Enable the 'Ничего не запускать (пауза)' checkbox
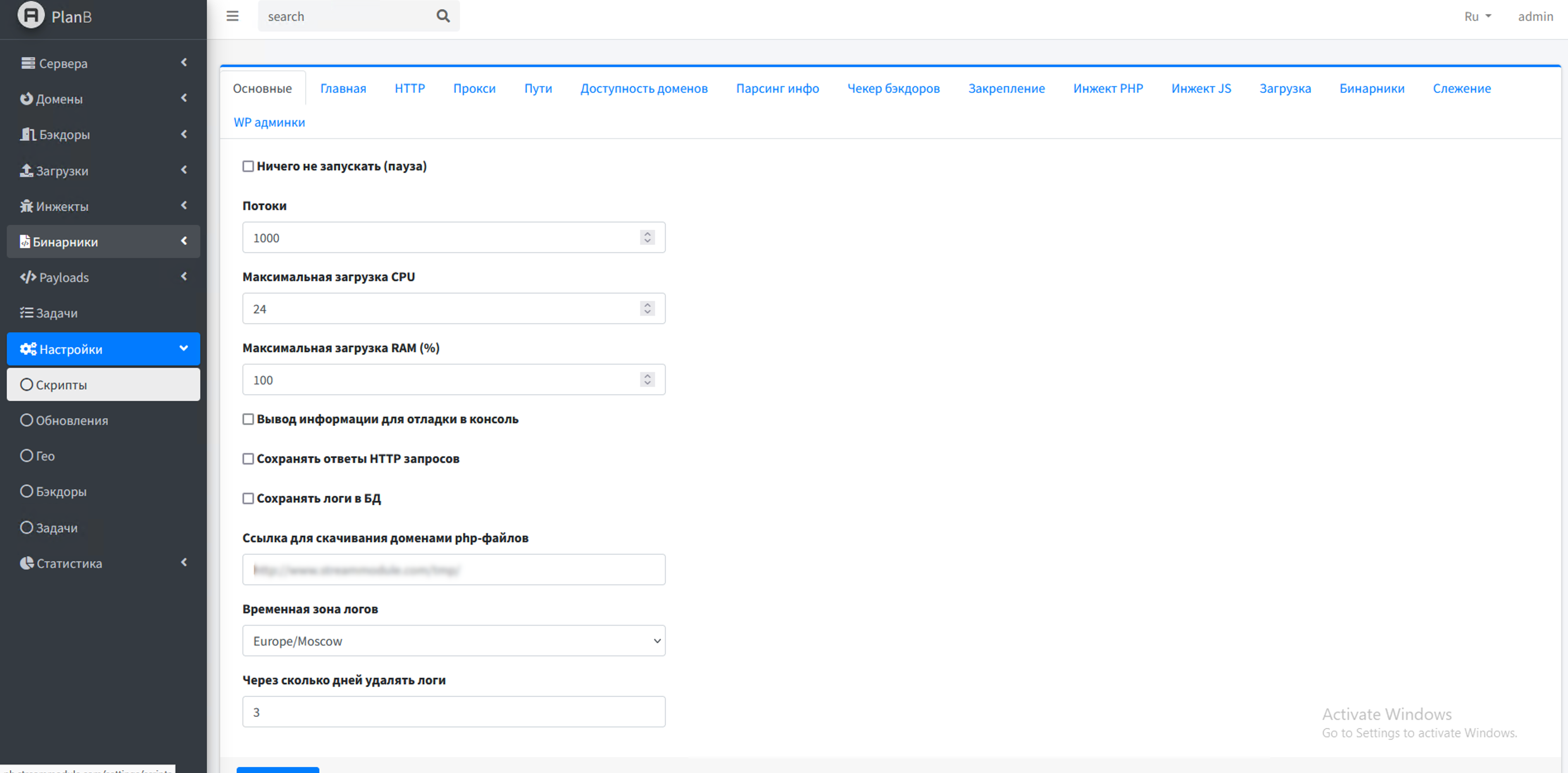The height and width of the screenshot is (773, 1568). coord(249,166)
